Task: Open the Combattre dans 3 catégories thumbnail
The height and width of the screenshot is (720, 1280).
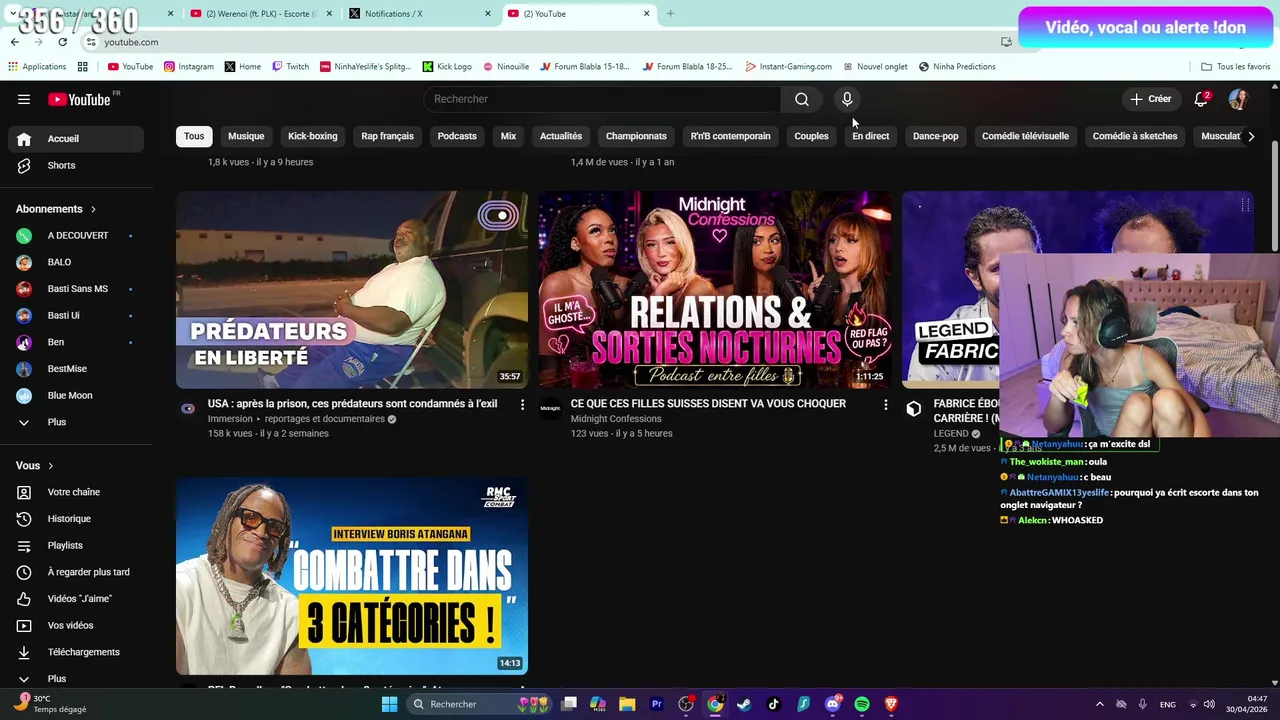Action: click(x=352, y=576)
